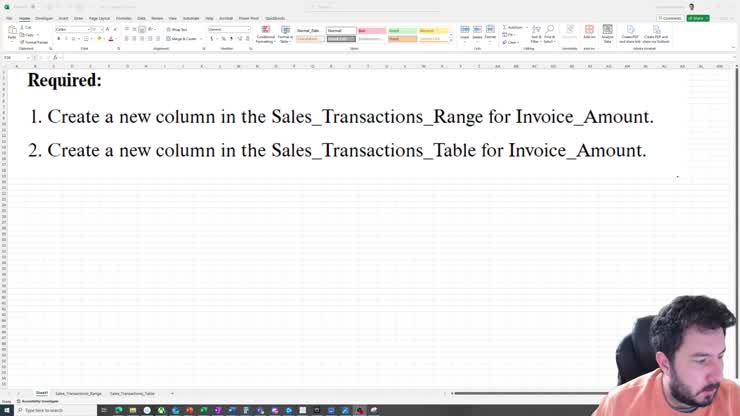Open the Page Layout ribbon tab
Image resolution: width=740 pixels, height=416 pixels.
pos(99,18)
